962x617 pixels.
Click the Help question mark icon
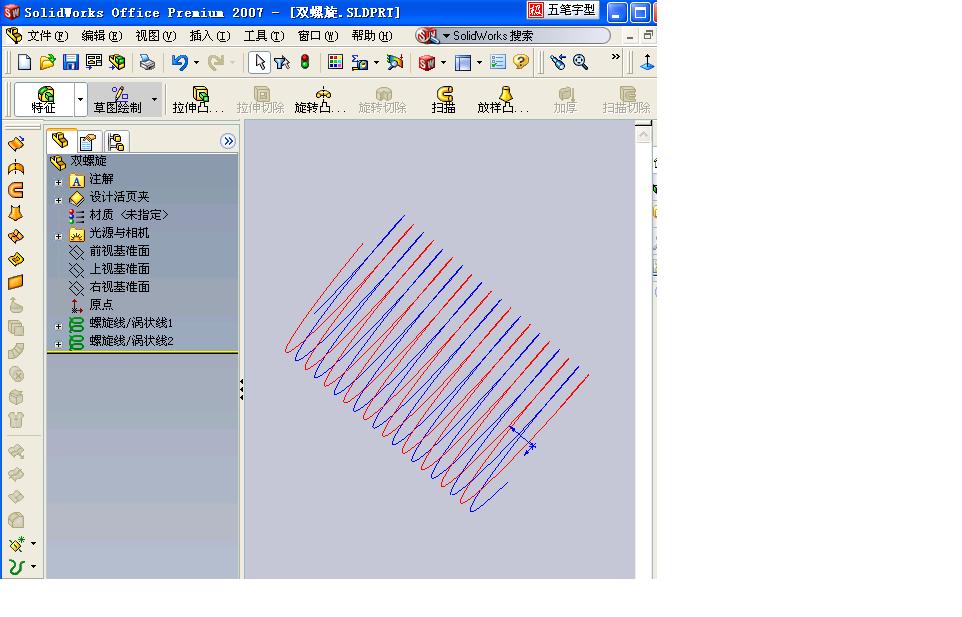pyautogui.click(x=521, y=62)
